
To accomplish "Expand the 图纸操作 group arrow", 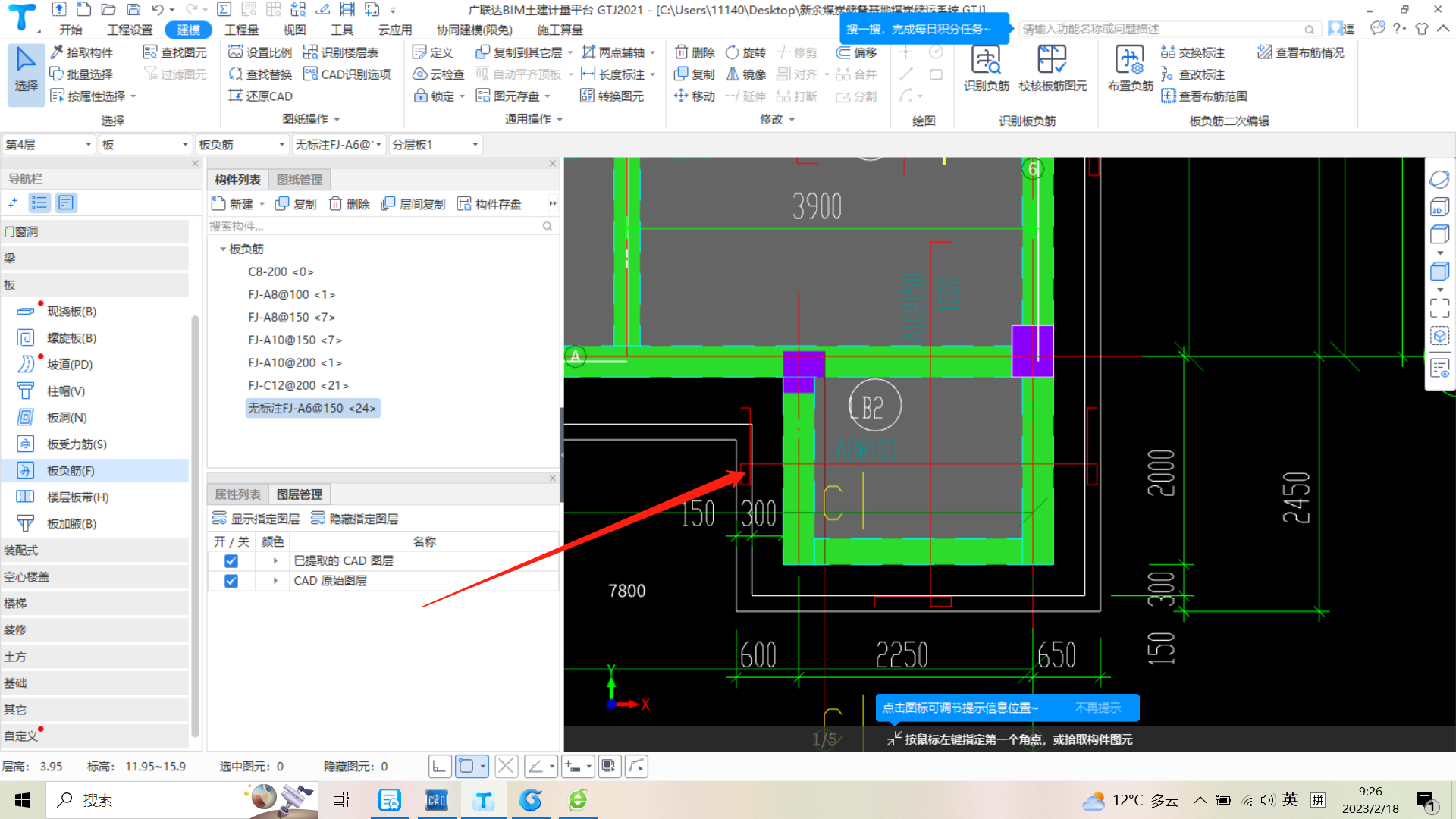I will (x=337, y=120).
